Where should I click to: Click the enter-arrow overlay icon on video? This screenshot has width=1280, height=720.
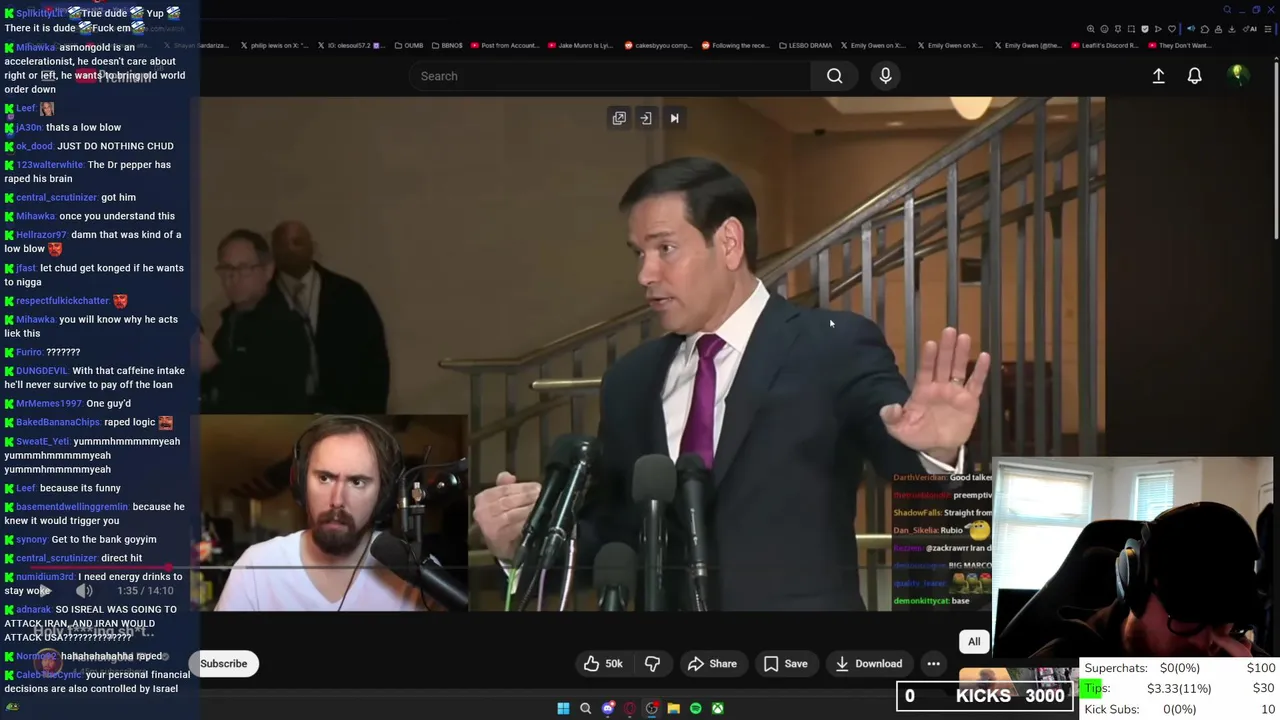tap(646, 118)
